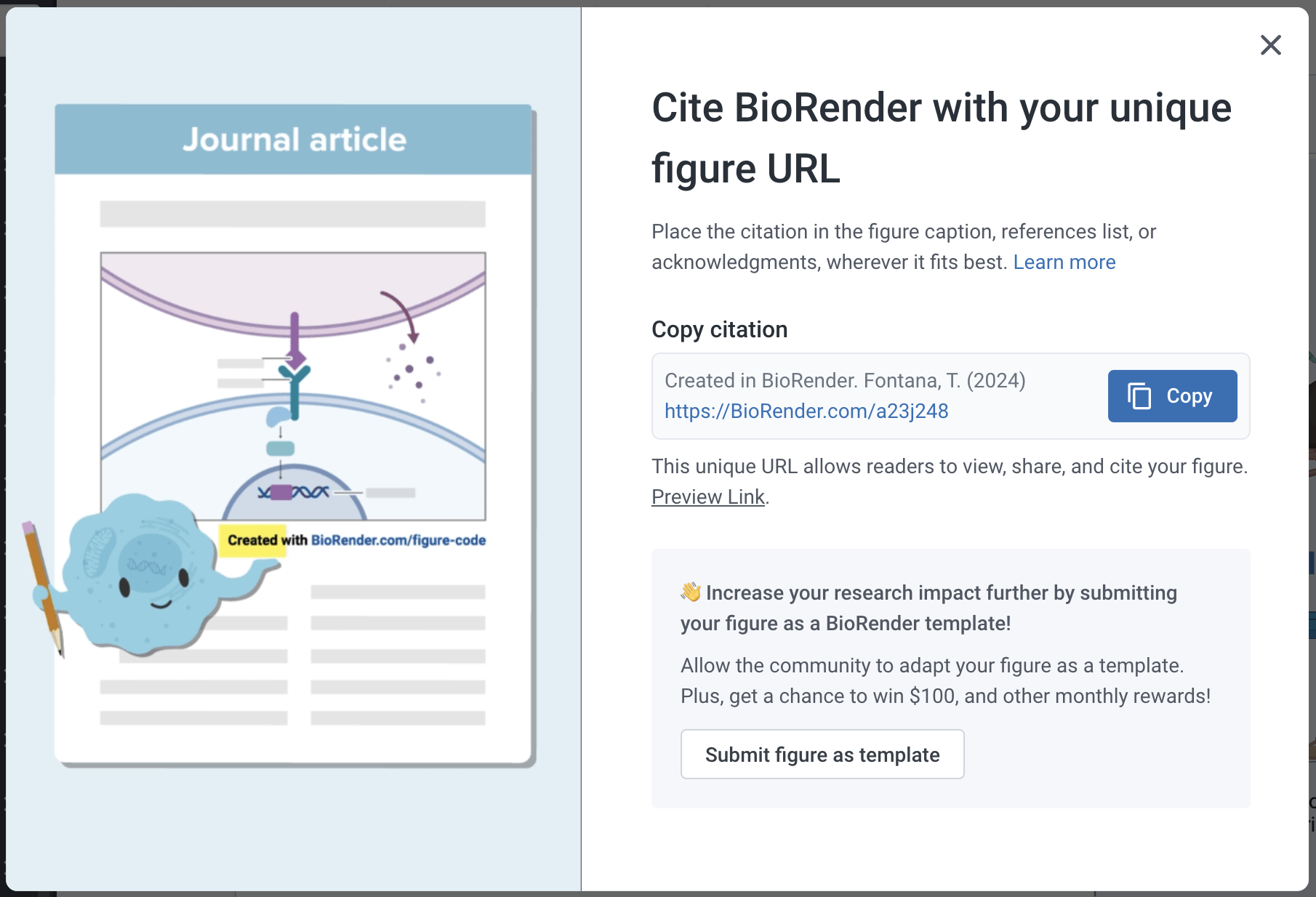Screen dimensions: 1316x897
Task: Click the Journal article header banner
Action: point(294,140)
